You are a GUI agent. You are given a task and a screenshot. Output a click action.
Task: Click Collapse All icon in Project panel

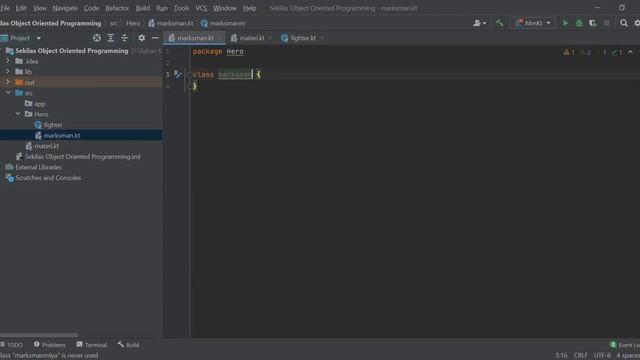(x=124, y=38)
